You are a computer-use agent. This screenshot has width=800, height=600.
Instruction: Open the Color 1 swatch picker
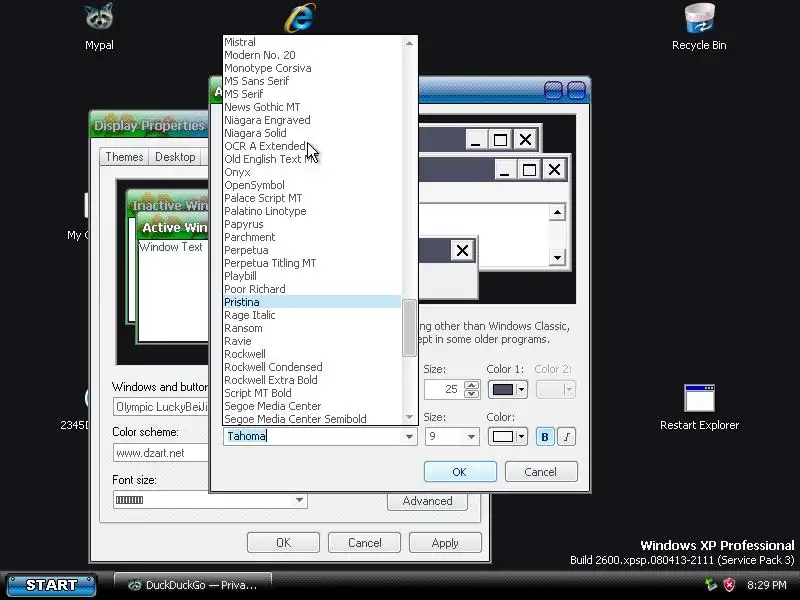[507, 390]
